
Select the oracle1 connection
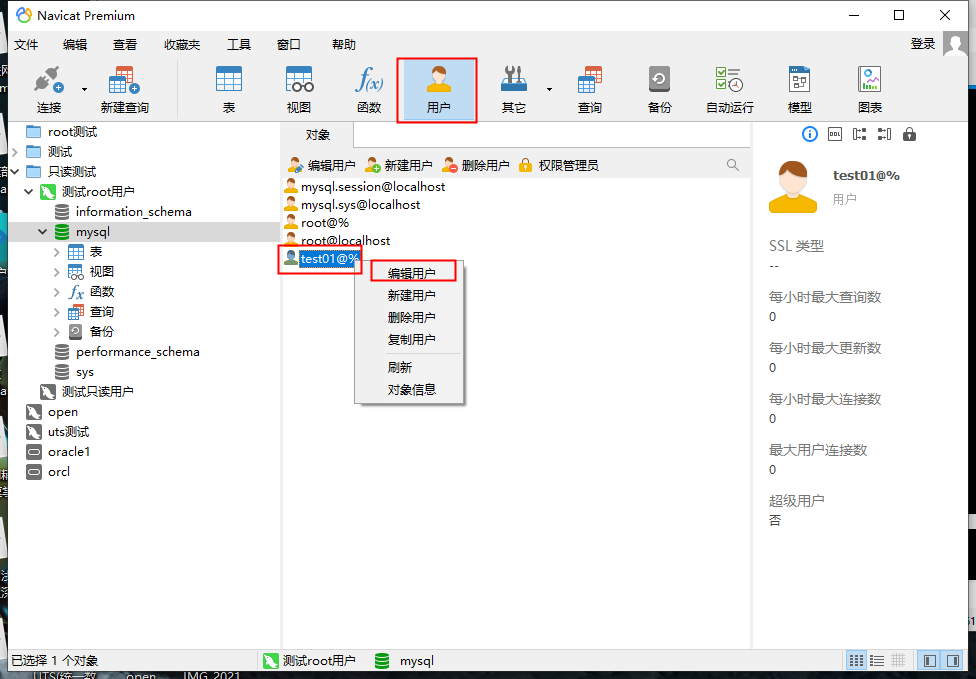(x=58, y=451)
